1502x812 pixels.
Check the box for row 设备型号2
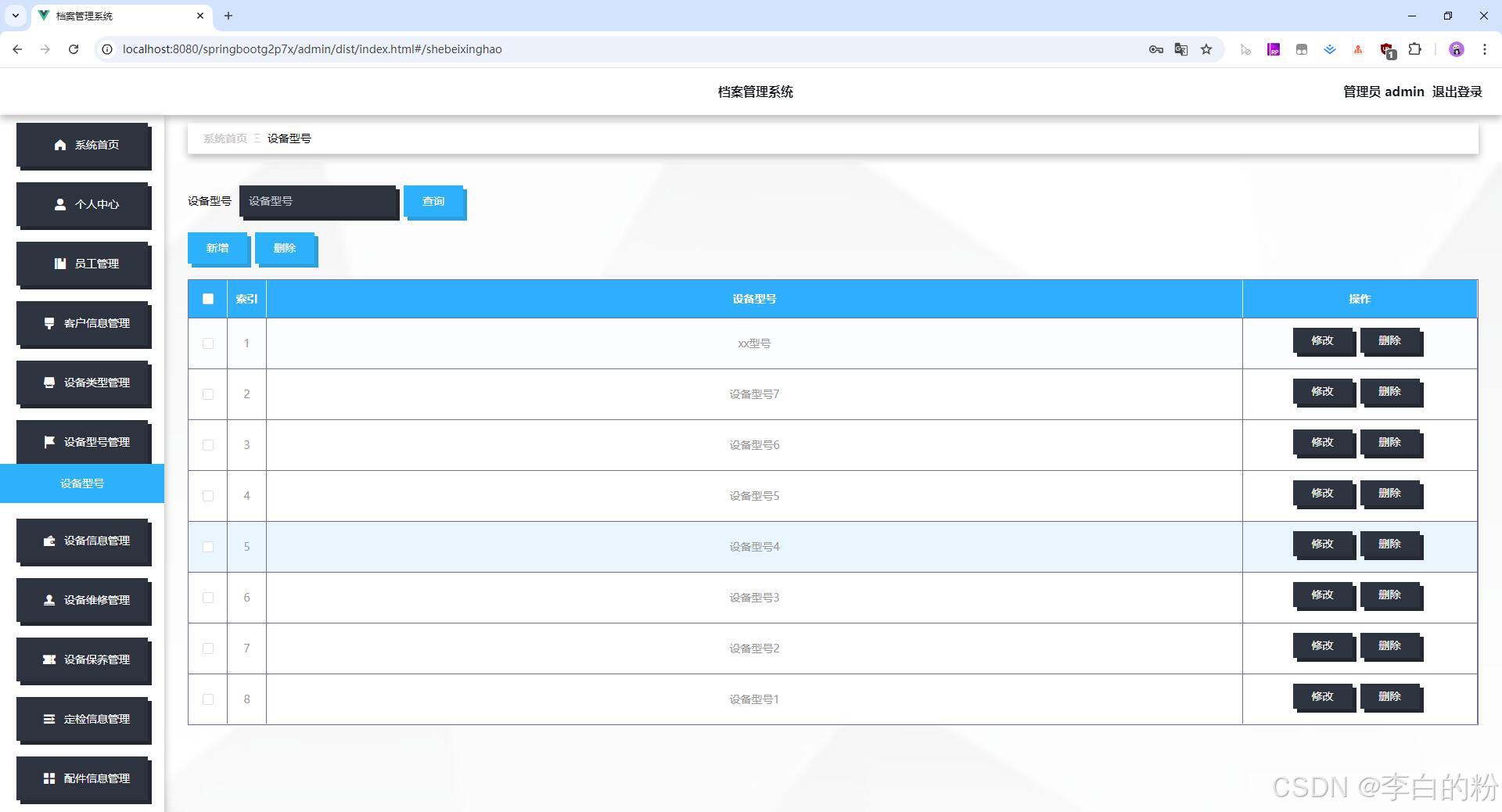point(208,649)
